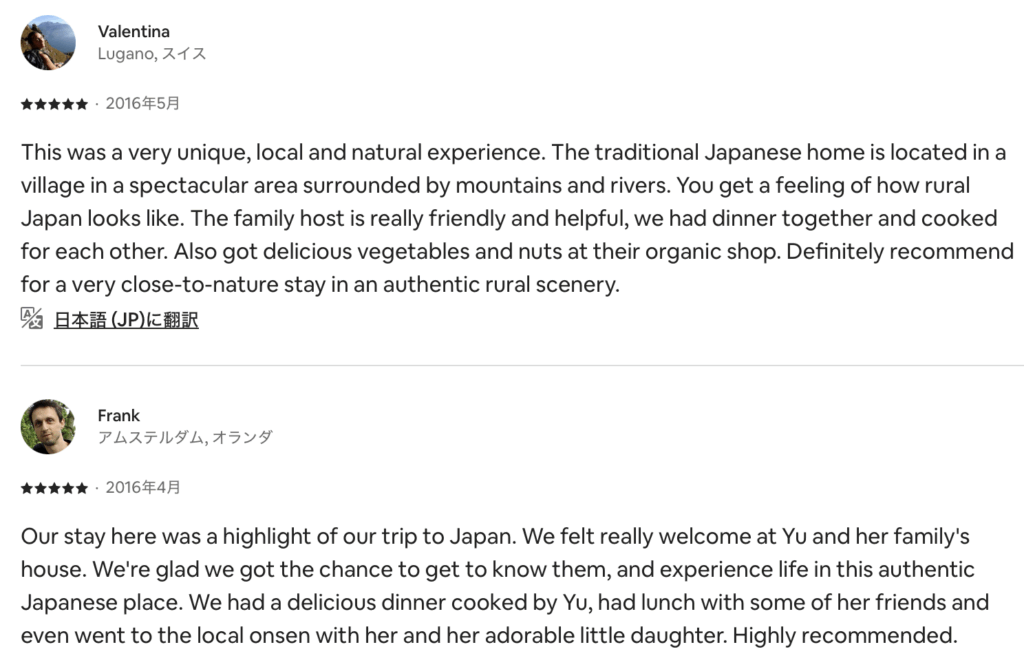
Task: Click the first star in Valentina's rating
Action: pos(26,104)
